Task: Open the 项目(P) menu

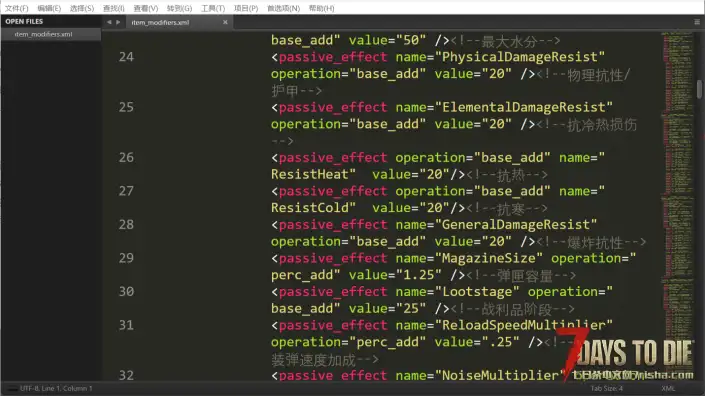Action: click(x=246, y=8)
